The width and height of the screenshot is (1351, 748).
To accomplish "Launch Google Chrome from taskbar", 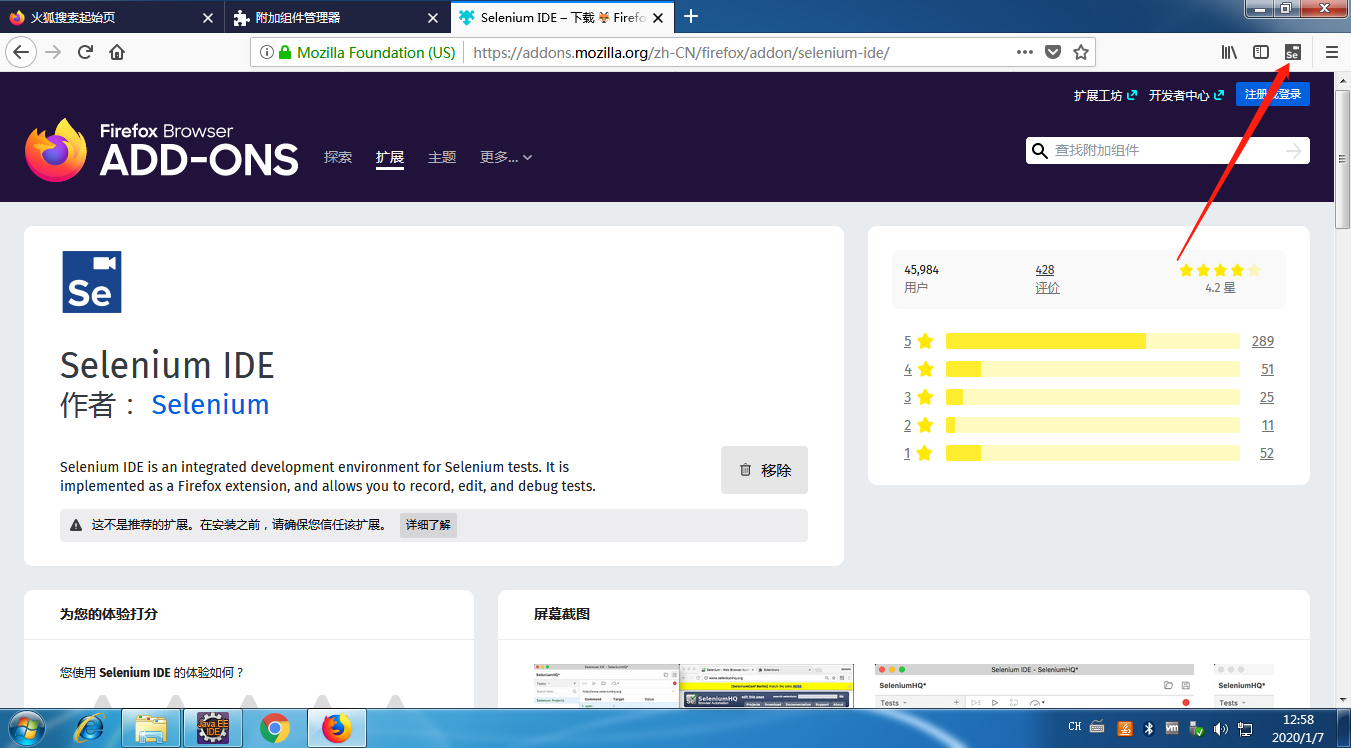I will pyautogui.click(x=275, y=729).
